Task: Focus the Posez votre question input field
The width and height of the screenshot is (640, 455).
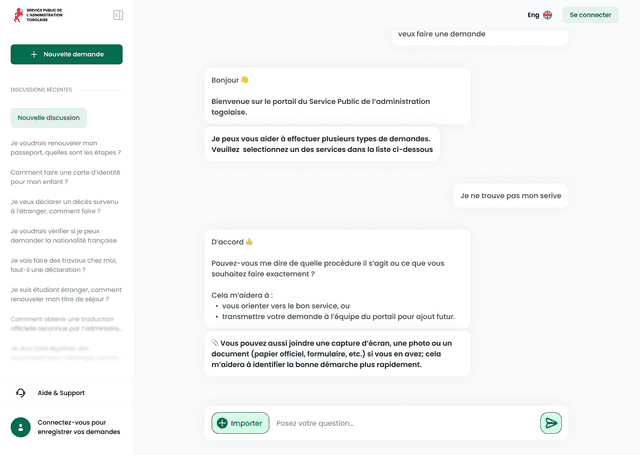Action: 404,423
